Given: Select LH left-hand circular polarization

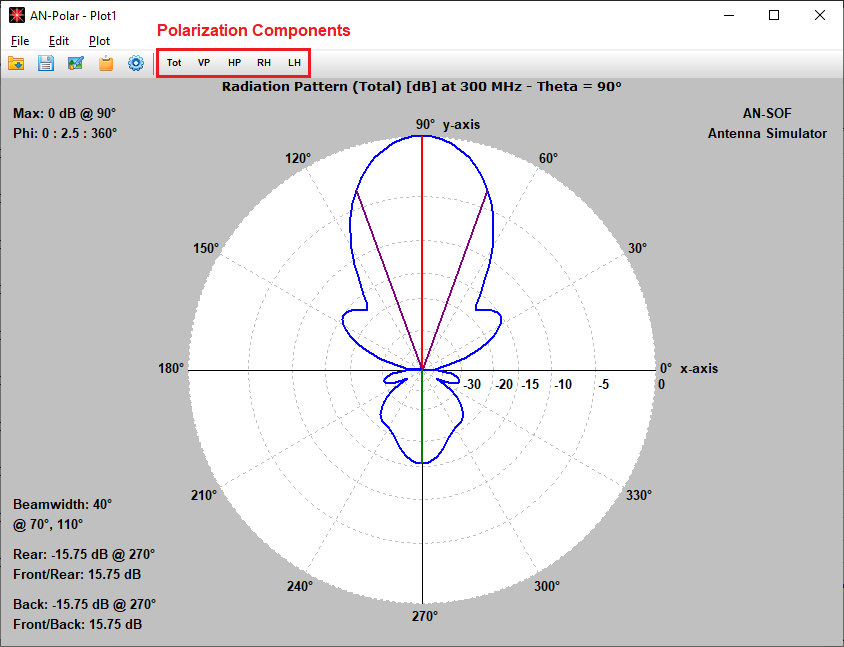Looking at the screenshot, I should pyautogui.click(x=294, y=63).
